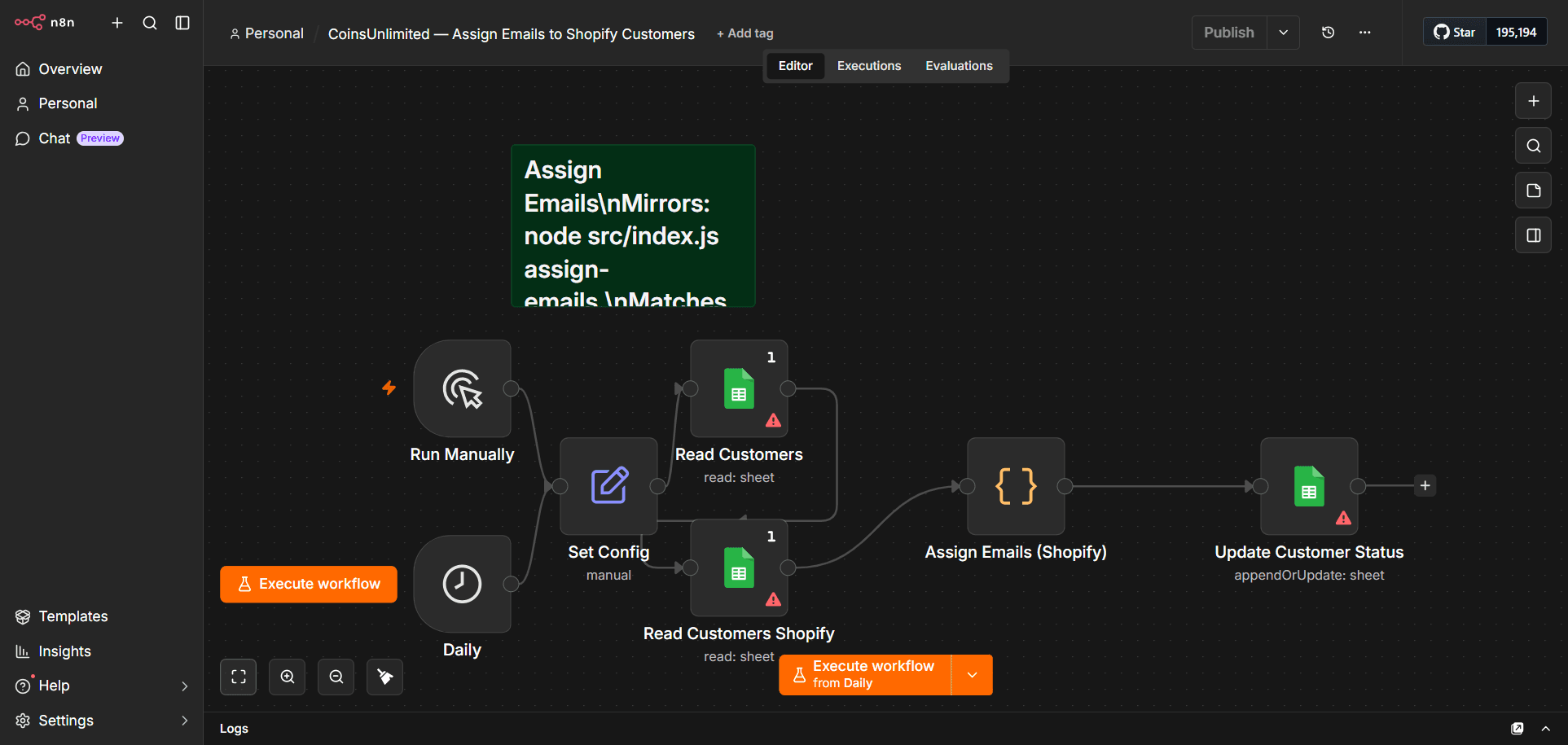The height and width of the screenshot is (745, 1568).
Task: Click the Assign Emails (Shopify) label
Action: pyautogui.click(x=1016, y=552)
